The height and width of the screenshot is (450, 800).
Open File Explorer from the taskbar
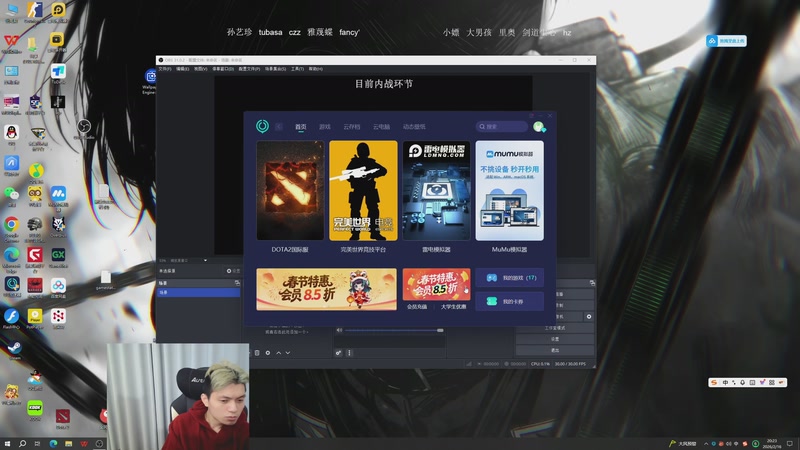pyautogui.click(x=68, y=444)
